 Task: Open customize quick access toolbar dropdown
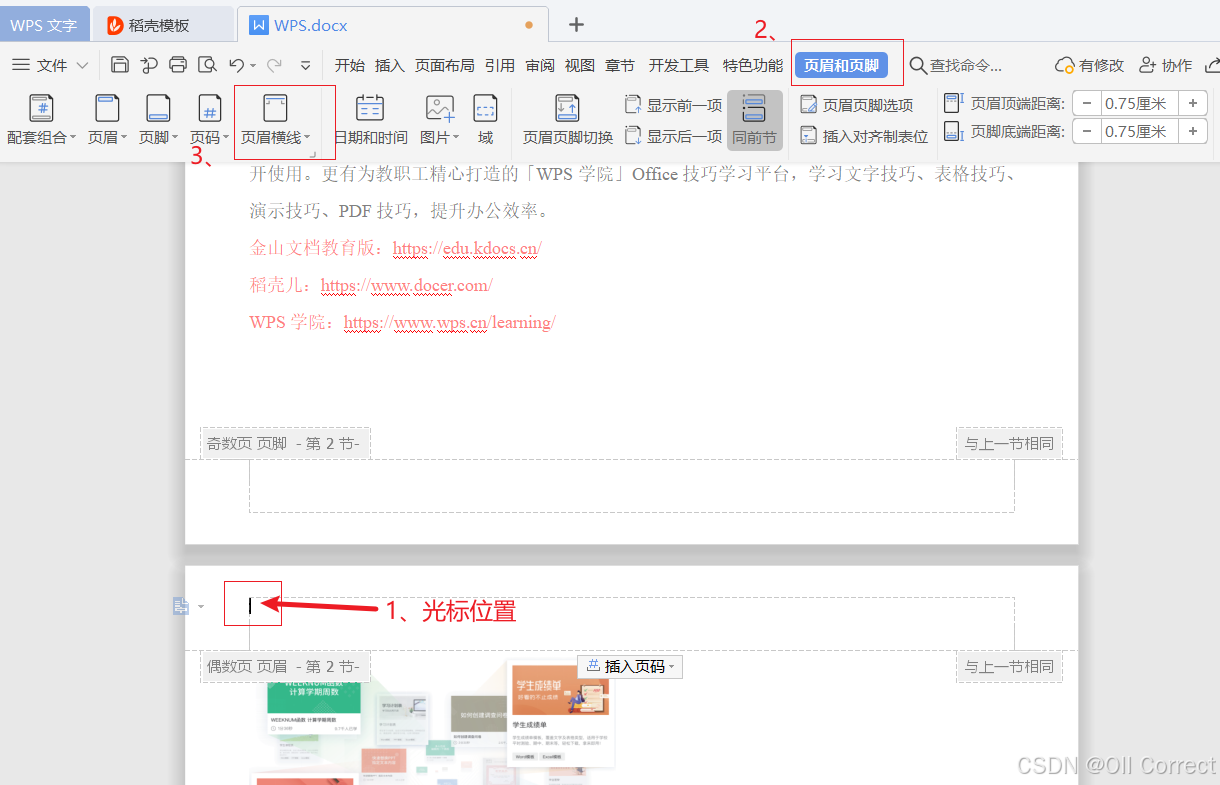point(306,66)
